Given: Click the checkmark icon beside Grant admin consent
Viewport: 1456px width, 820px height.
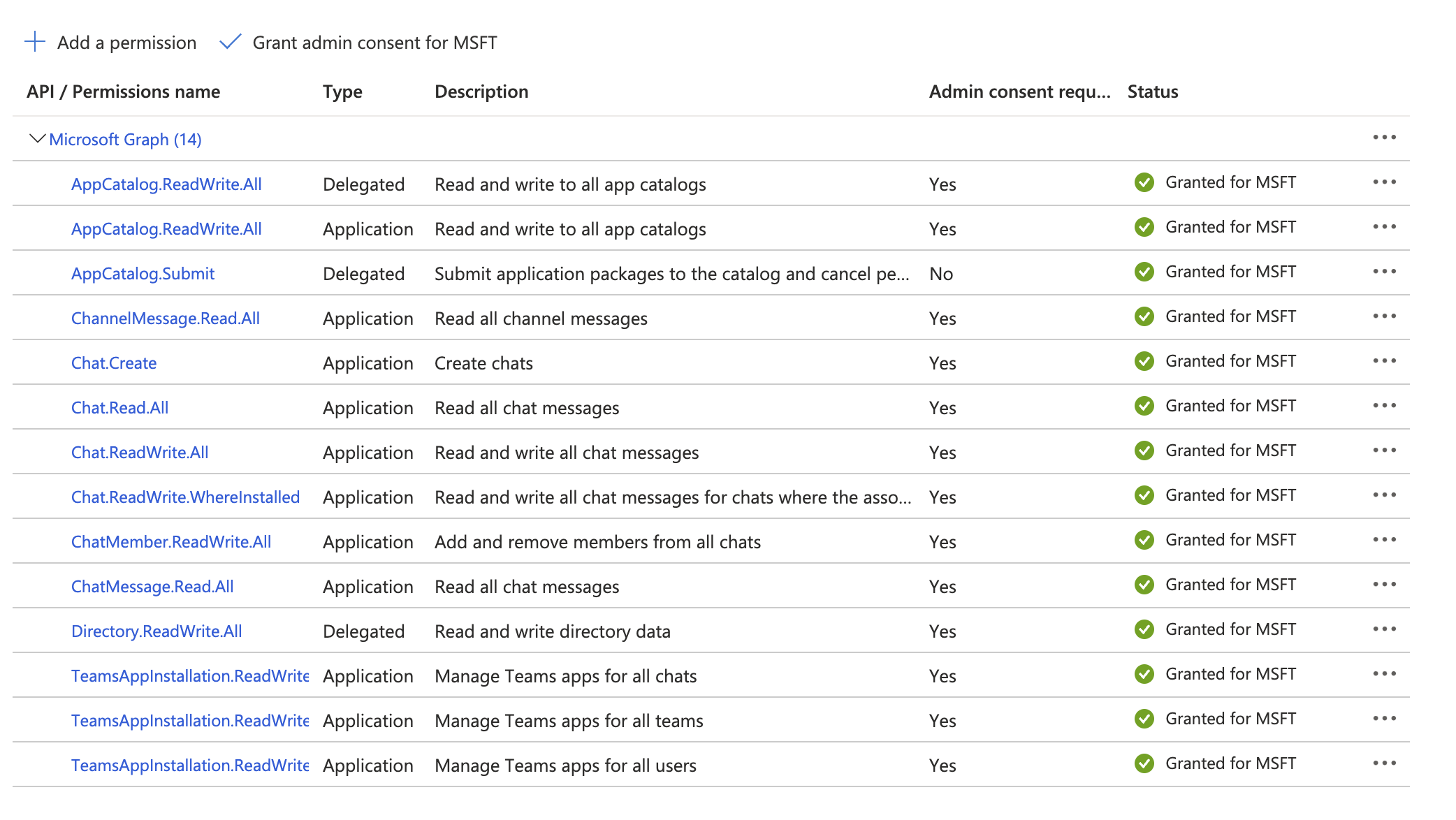Looking at the screenshot, I should click(231, 42).
